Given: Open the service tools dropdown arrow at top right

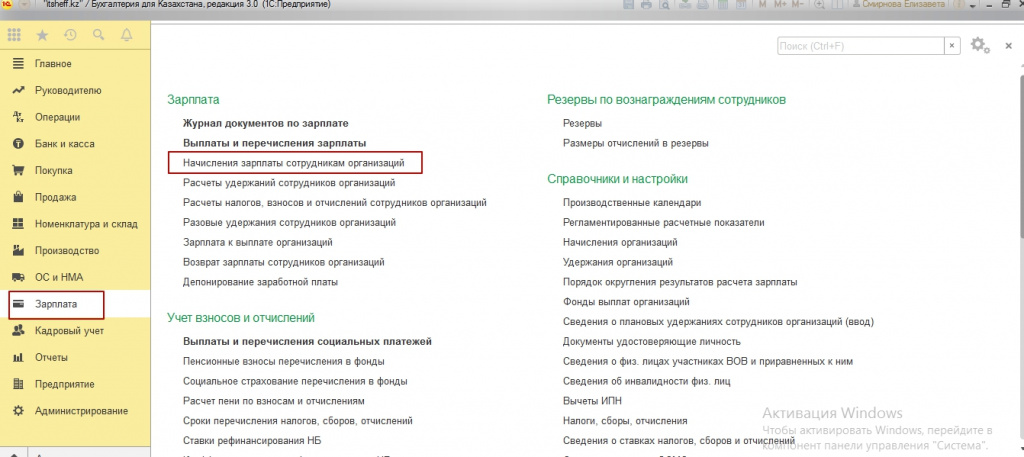Looking at the screenshot, I should (973, 6).
